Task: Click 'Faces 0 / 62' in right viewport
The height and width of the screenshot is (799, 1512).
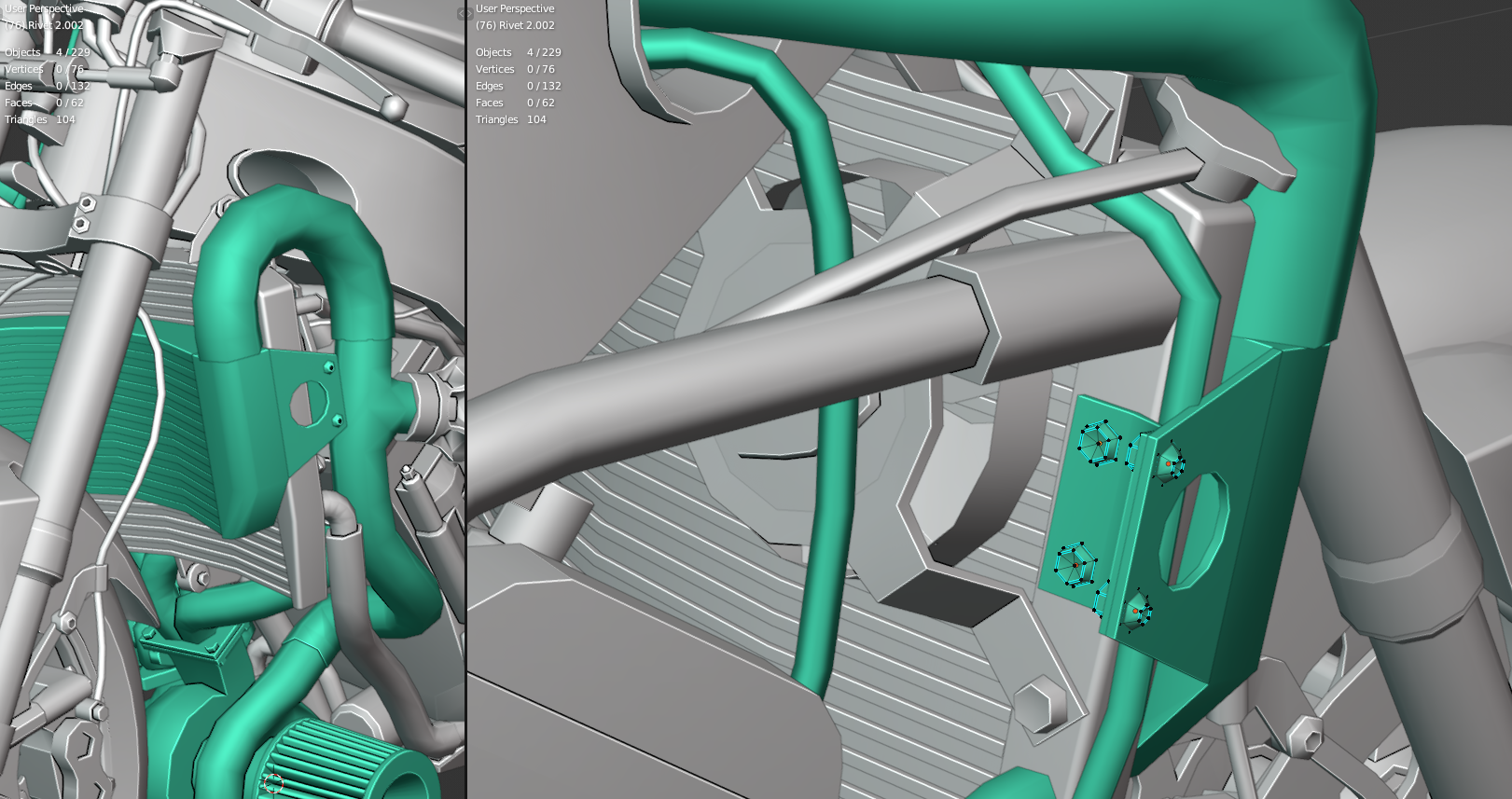Action: (515, 103)
